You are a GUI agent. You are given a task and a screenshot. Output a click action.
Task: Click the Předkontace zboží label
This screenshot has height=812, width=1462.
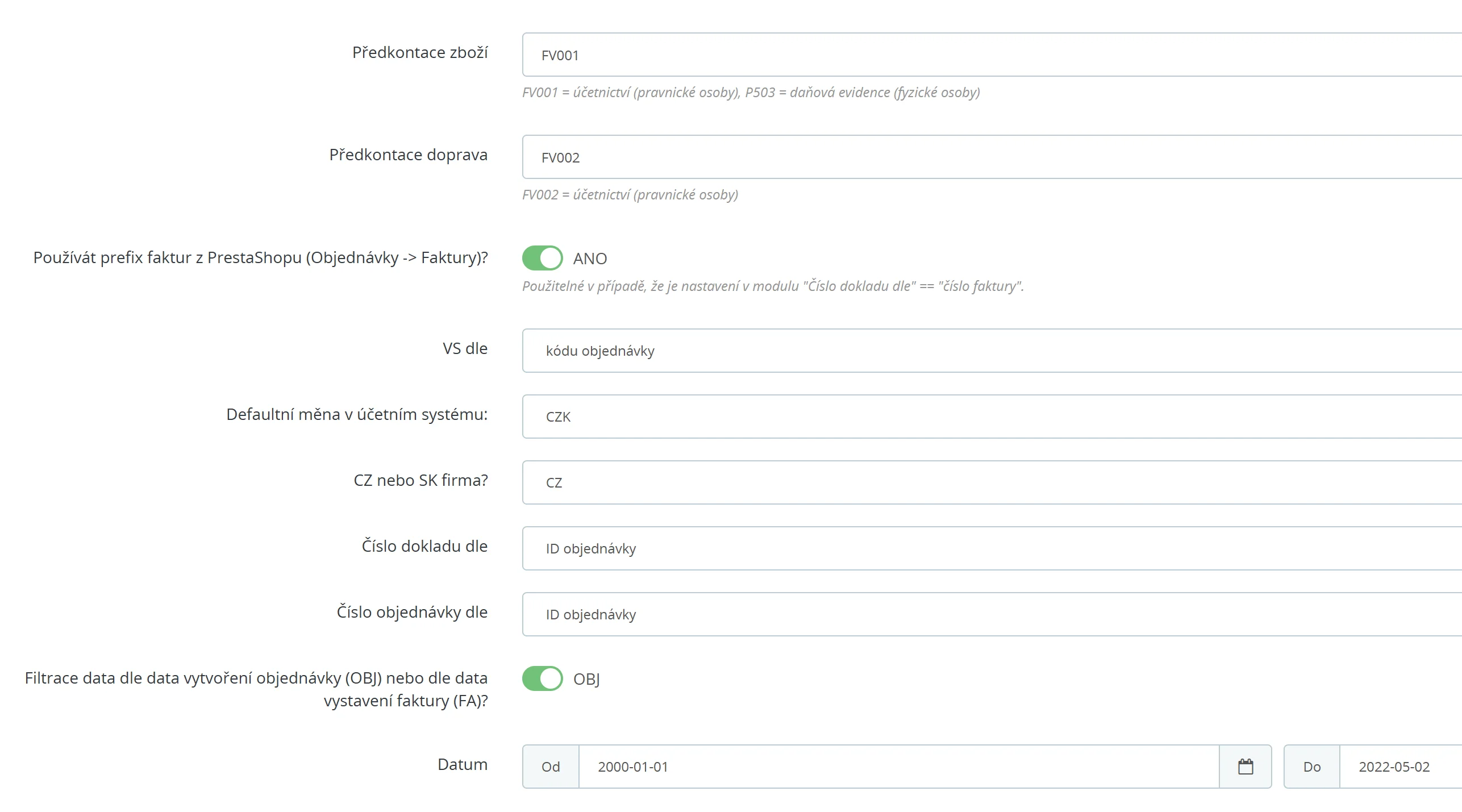pos(420,52)
